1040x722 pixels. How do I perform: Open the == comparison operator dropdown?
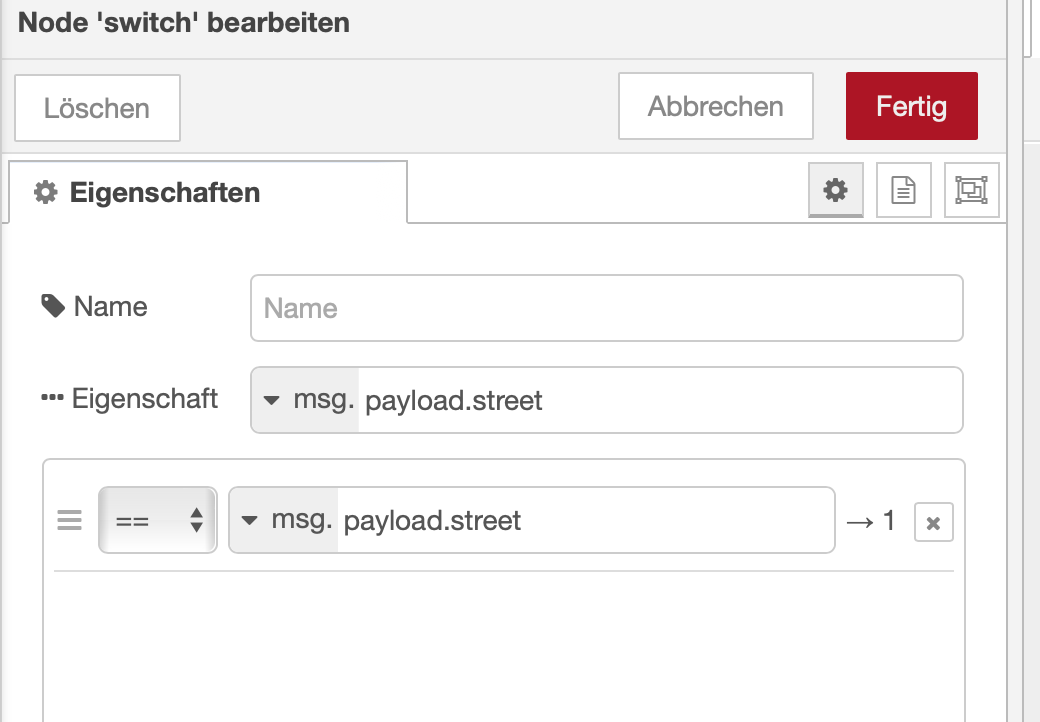[157, 521]
